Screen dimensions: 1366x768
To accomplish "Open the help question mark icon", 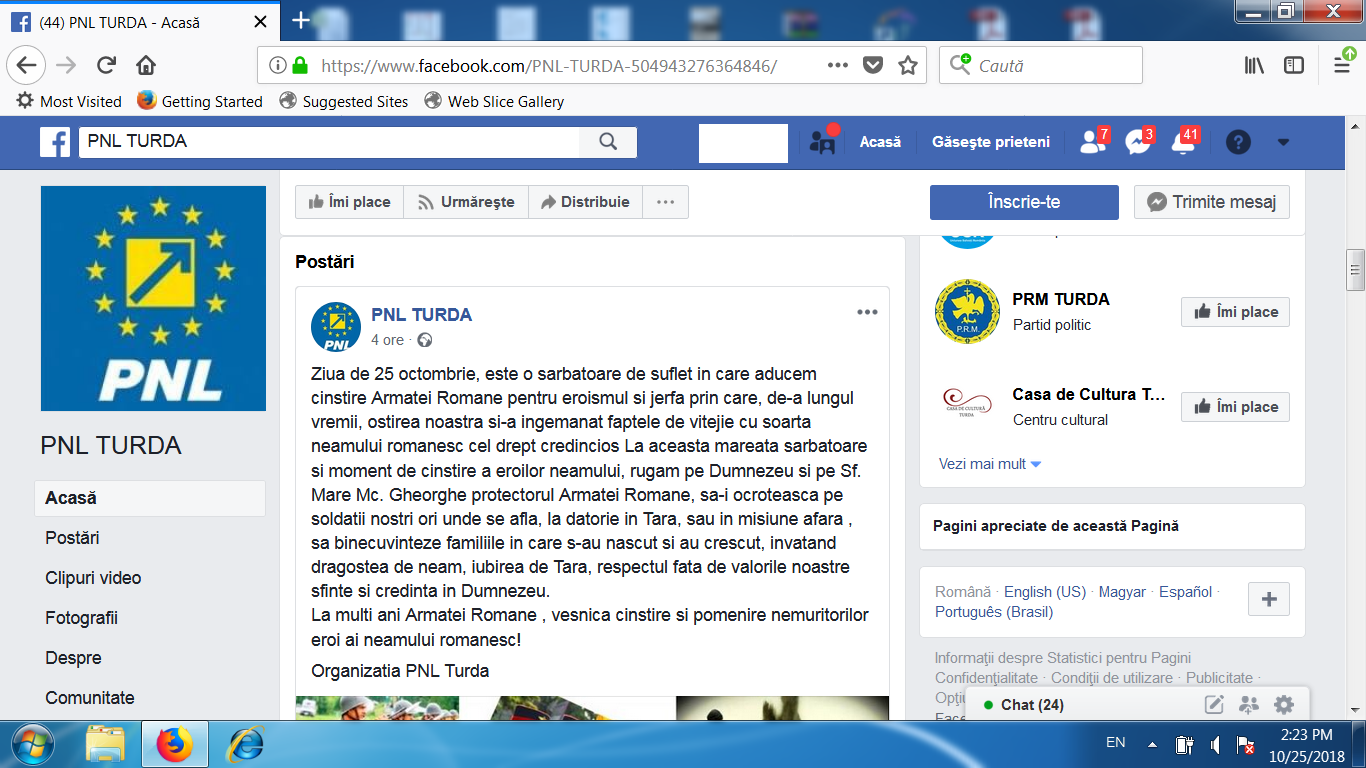I will coord(1238,142).
